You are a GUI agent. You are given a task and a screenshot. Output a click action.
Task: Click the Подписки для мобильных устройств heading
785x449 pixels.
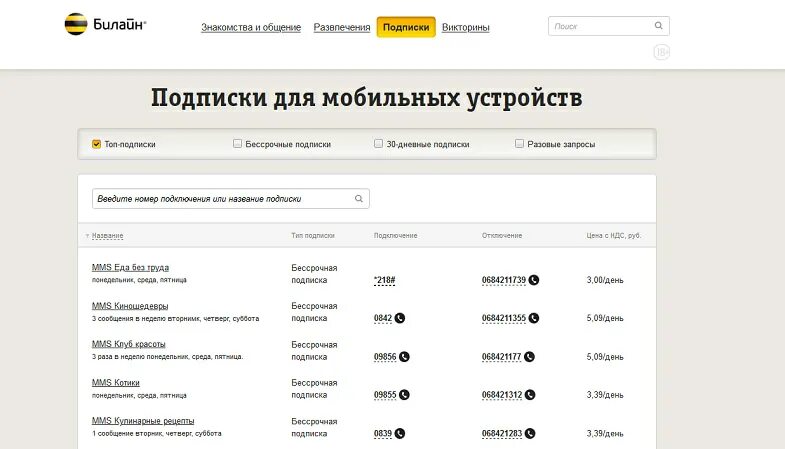(x=367, y=98)
